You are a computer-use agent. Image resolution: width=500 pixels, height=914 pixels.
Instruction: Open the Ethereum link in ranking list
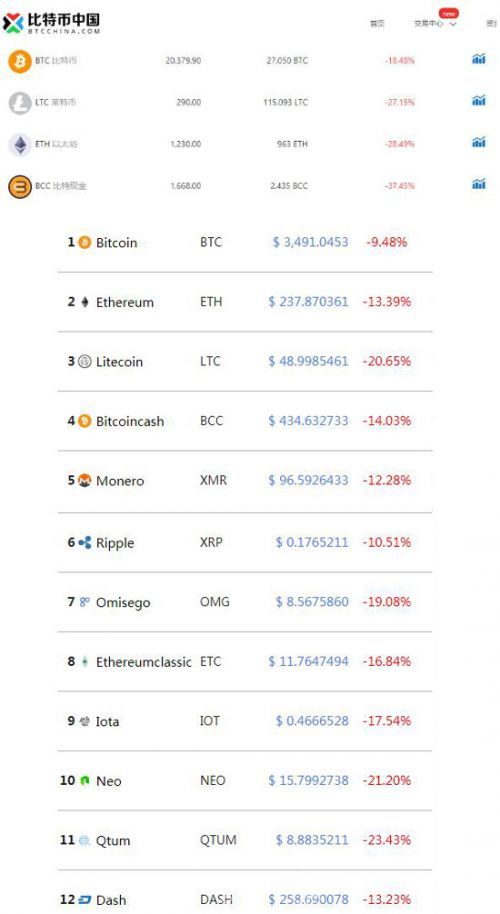(125, 302)
